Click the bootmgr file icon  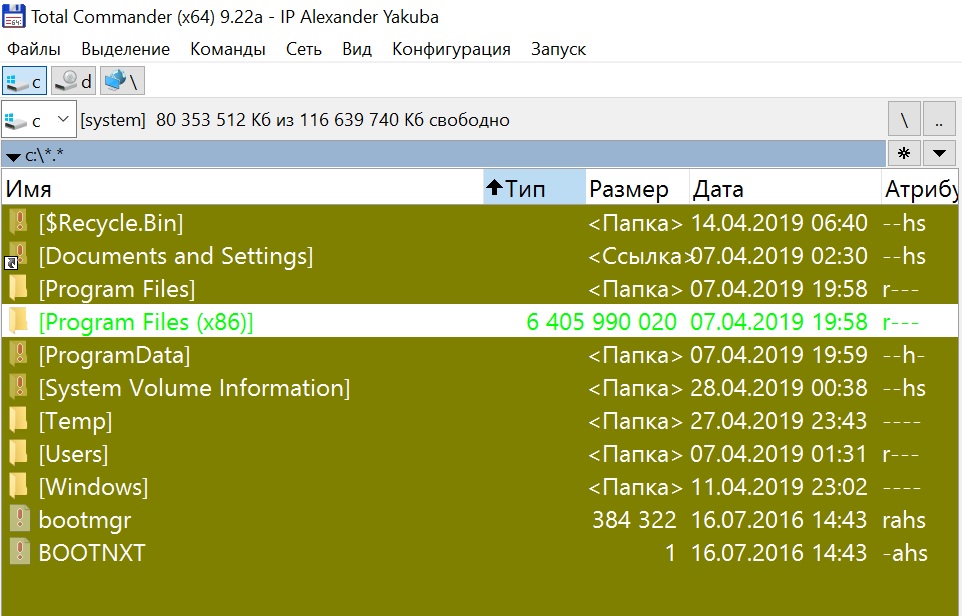[x=20, y=519]
